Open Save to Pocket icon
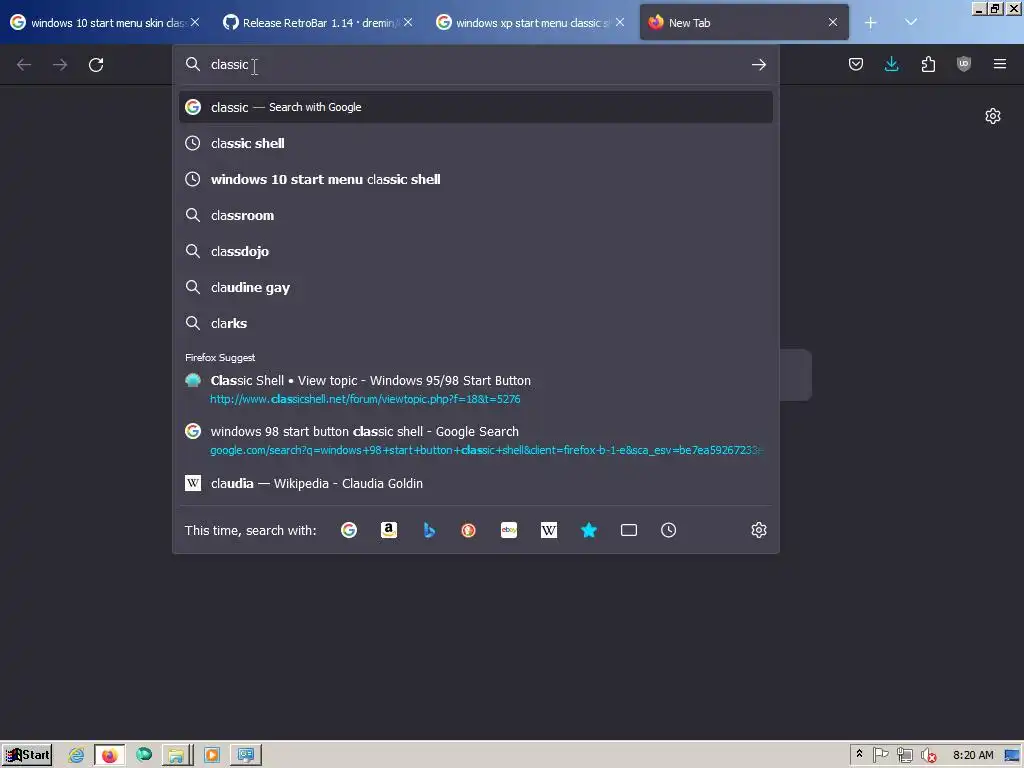Image resolution: width=1024 pixels, height=768 pixels. 856,64
